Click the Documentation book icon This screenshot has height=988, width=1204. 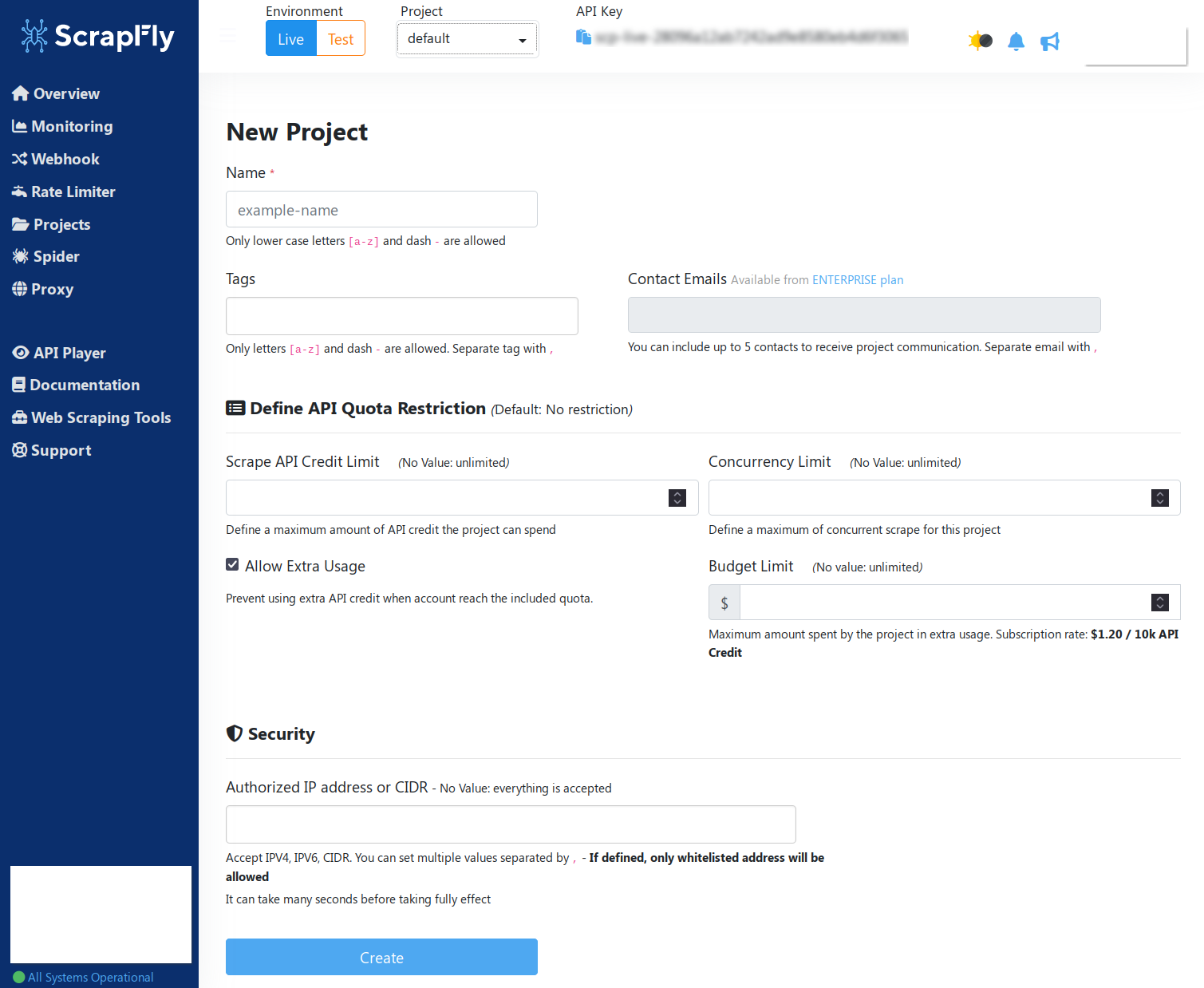point(18,385)
